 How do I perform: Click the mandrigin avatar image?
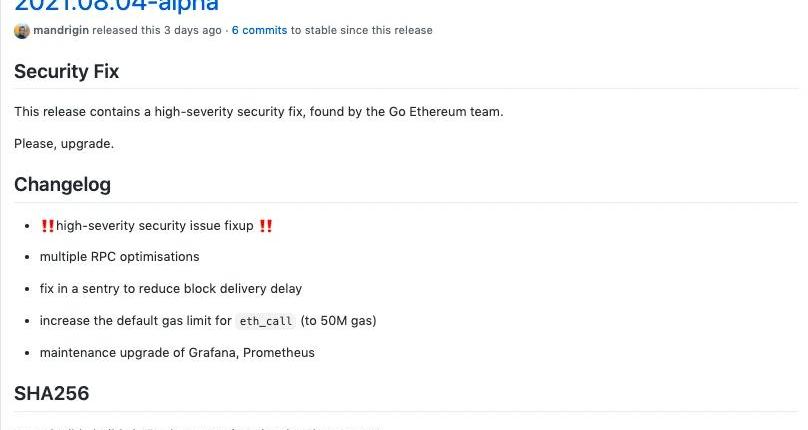tap(22, 31)
